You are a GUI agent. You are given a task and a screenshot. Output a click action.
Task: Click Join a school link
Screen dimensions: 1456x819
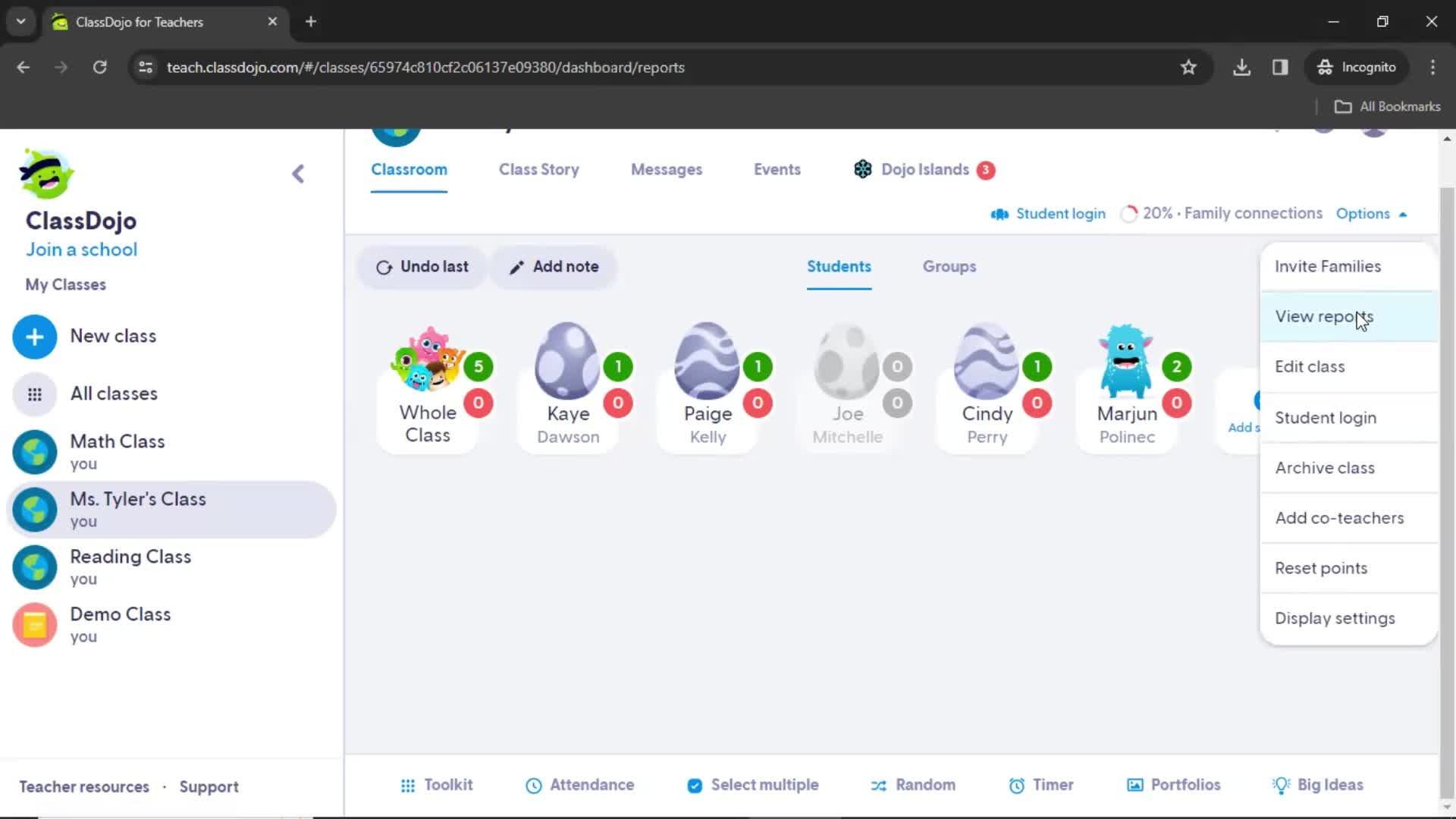[x=81, y=249]
